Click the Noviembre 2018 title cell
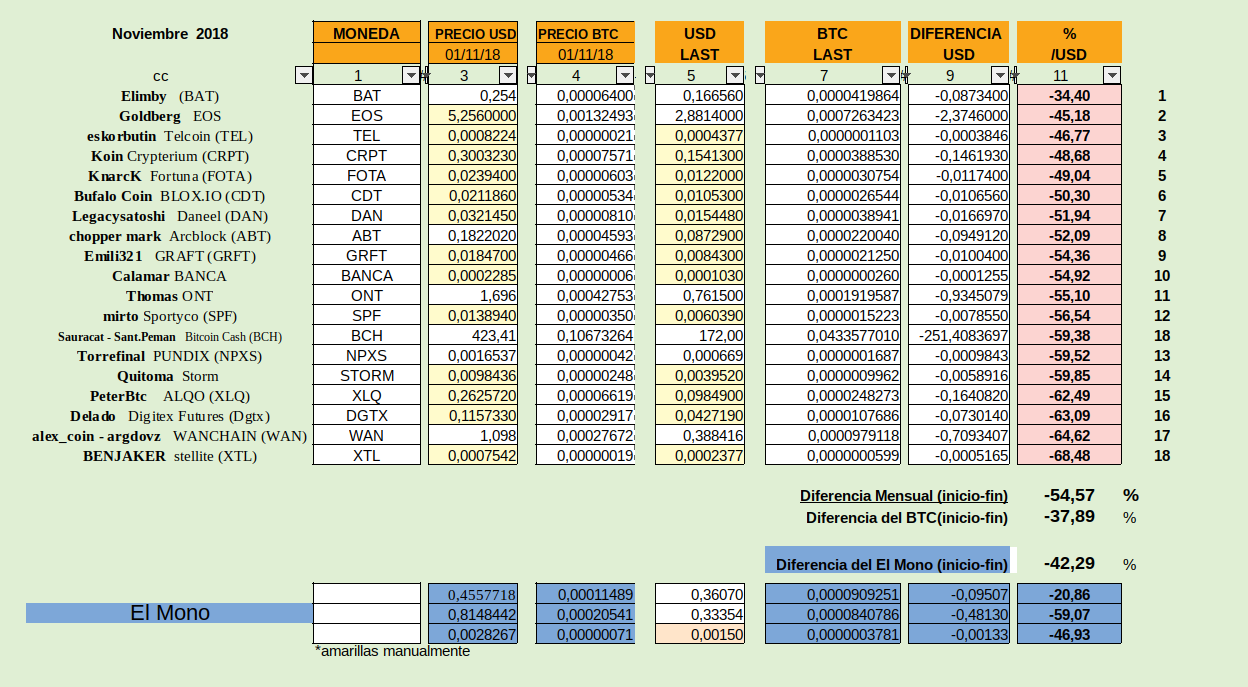Viewport: 1248px width, 687px height. (170, 33)
